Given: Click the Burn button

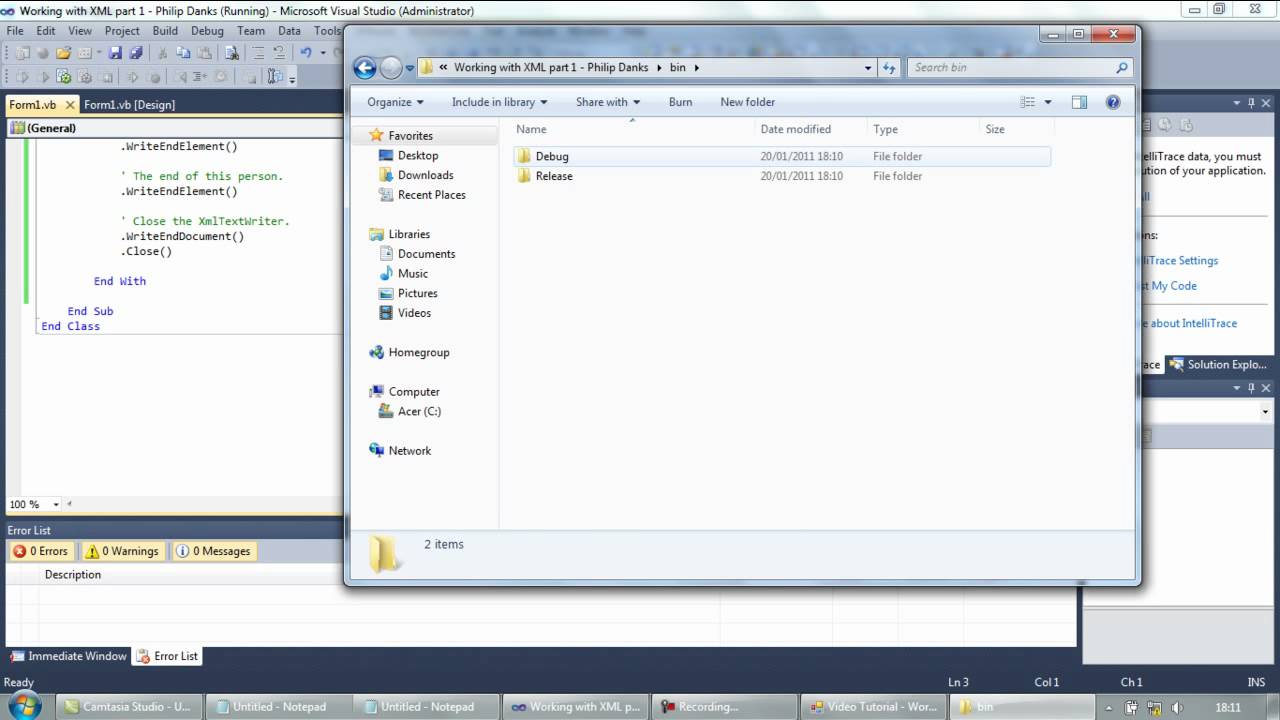Looking at the screenshot, I should point(680,102).
